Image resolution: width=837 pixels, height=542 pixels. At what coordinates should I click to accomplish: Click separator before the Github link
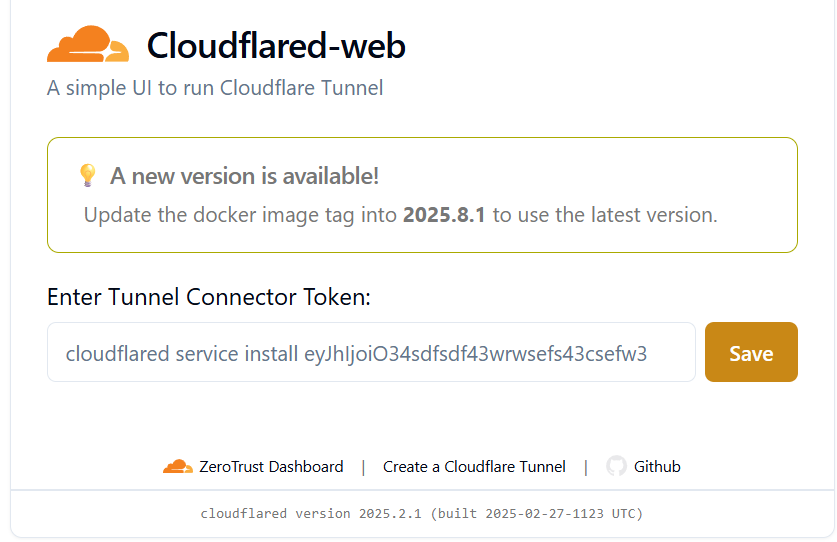[586, 466]
